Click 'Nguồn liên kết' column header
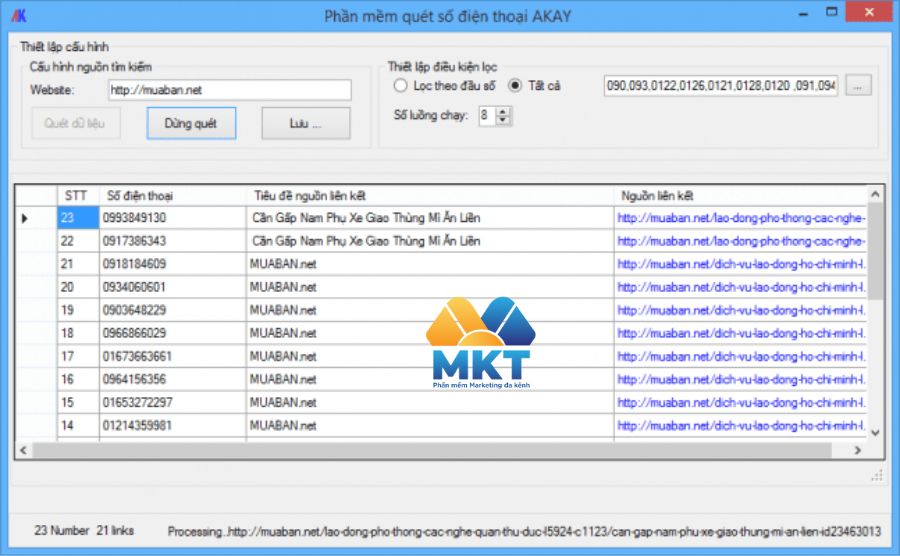 (740, 196)
